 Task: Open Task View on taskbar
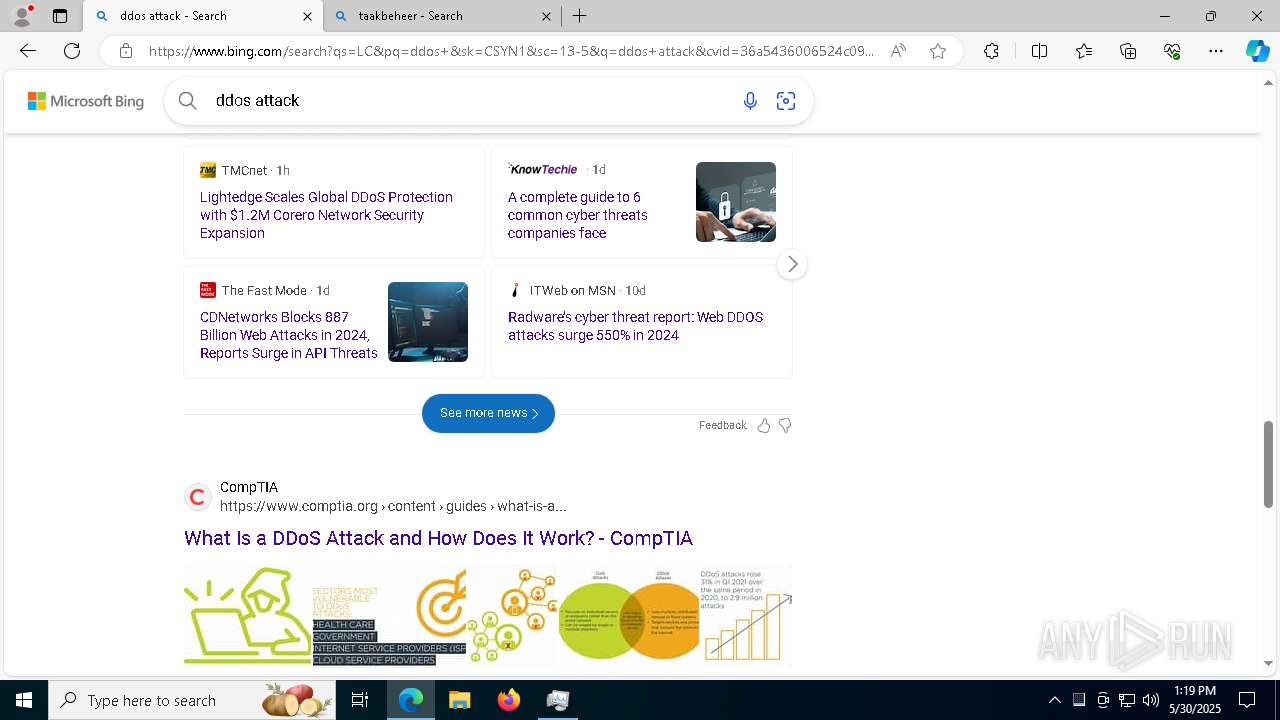360,700
